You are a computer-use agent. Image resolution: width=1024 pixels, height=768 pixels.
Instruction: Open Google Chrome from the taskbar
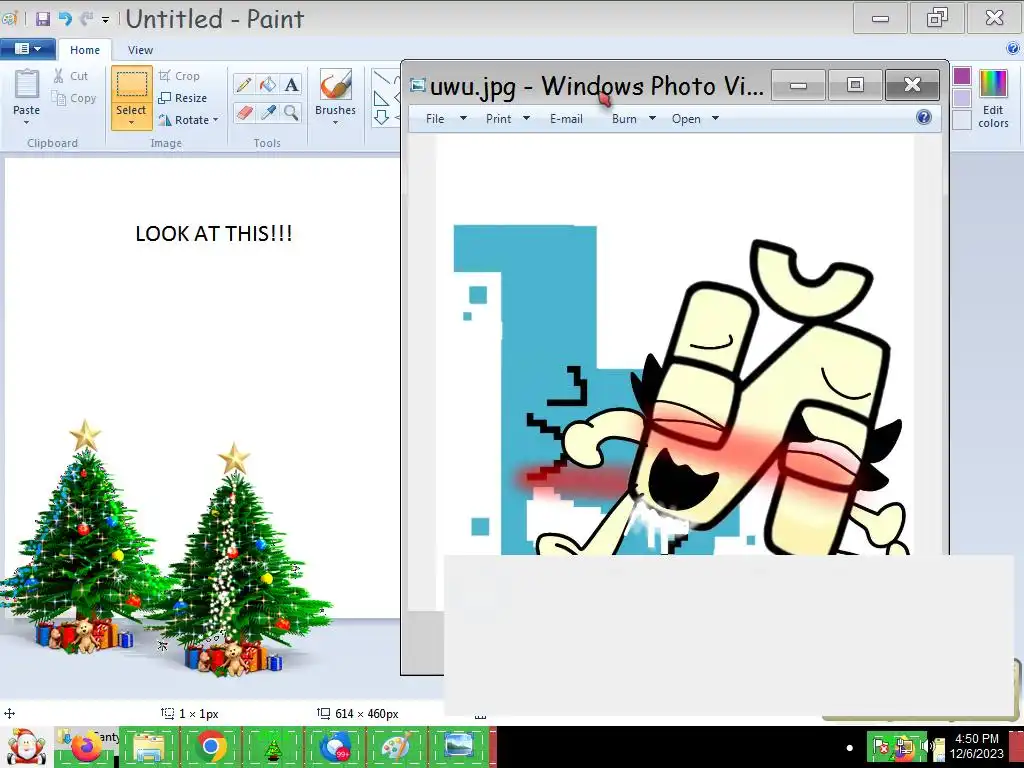point(211,746)
